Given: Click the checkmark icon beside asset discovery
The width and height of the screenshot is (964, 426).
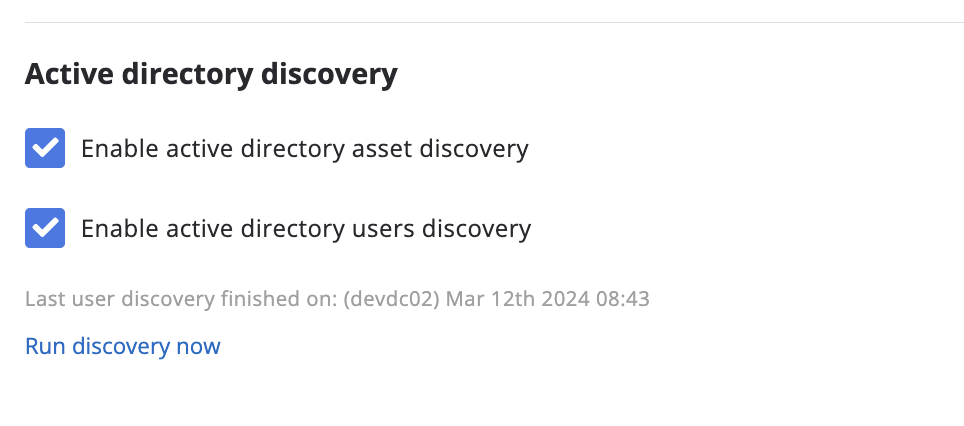Looking at the screenshot, I should pyautogui.click(x=45, y=148).
